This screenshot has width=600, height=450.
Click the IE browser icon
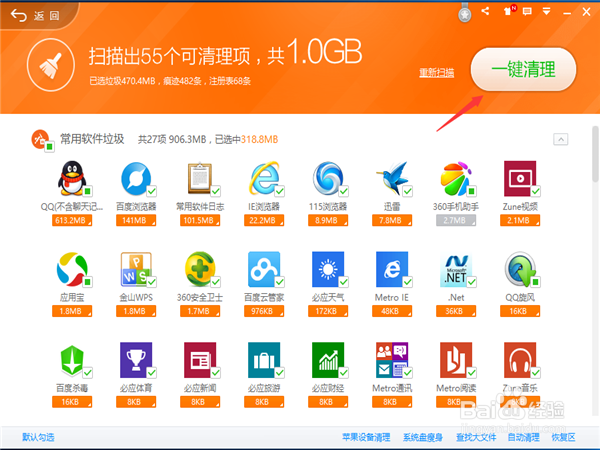click(264, 178)
